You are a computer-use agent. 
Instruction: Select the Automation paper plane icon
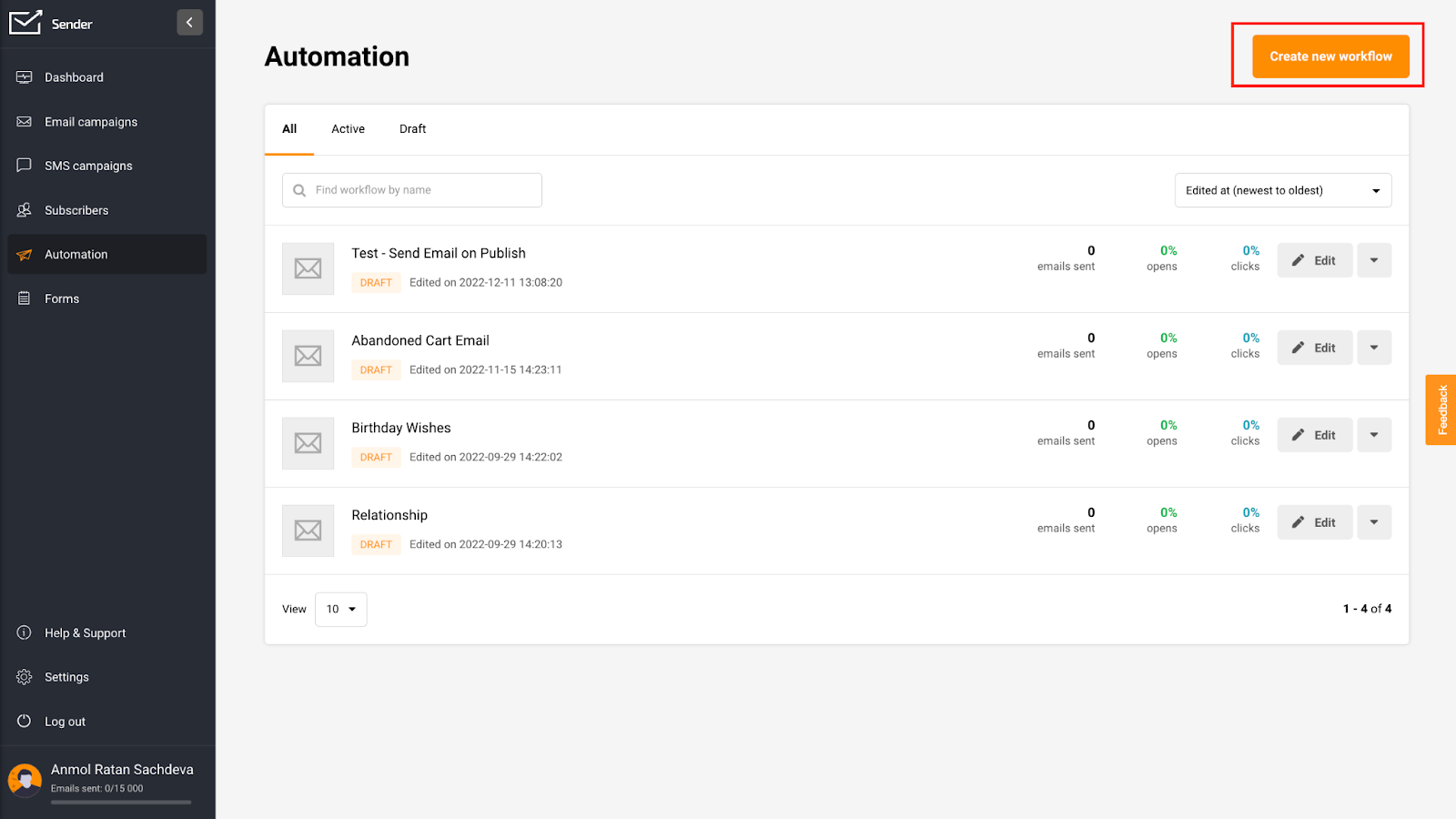[x=24, y=254]
